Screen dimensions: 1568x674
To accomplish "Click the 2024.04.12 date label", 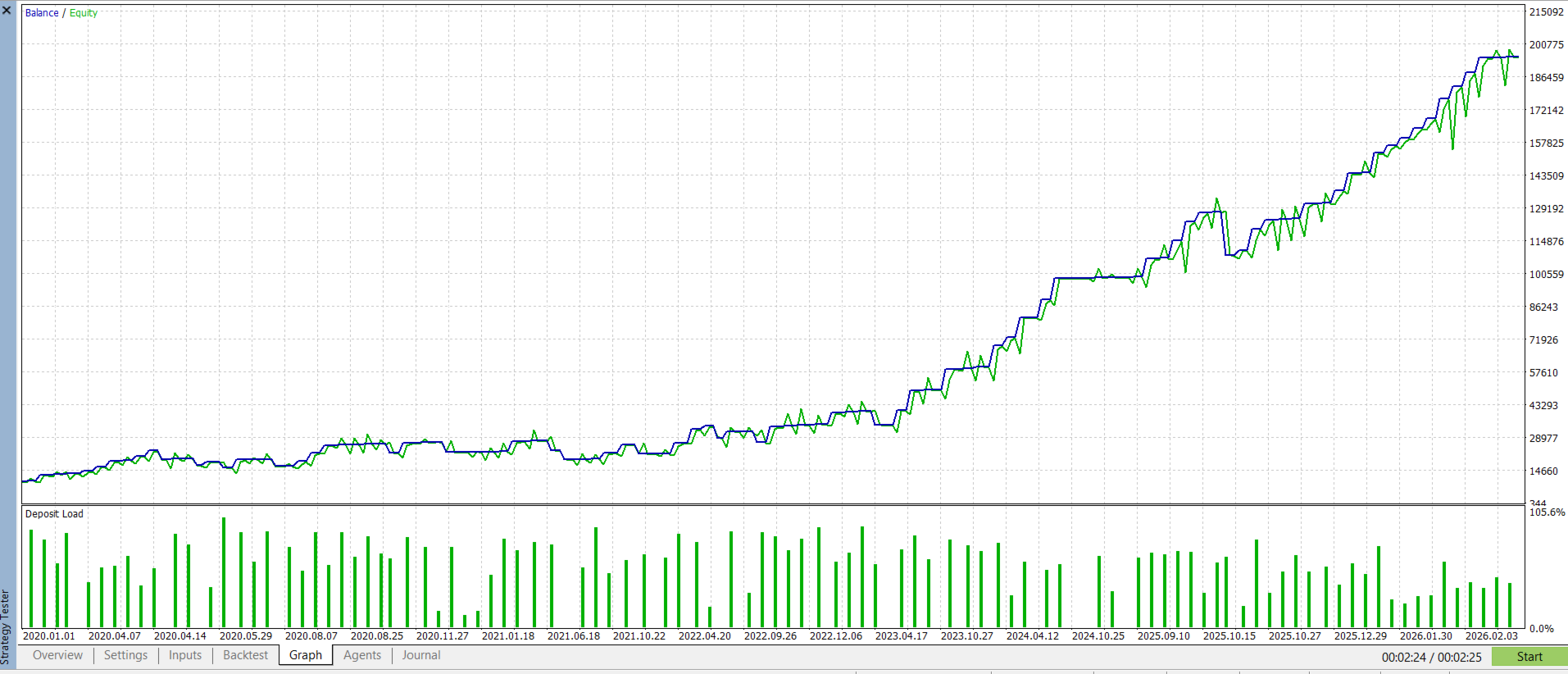I will coord(1033,636).
